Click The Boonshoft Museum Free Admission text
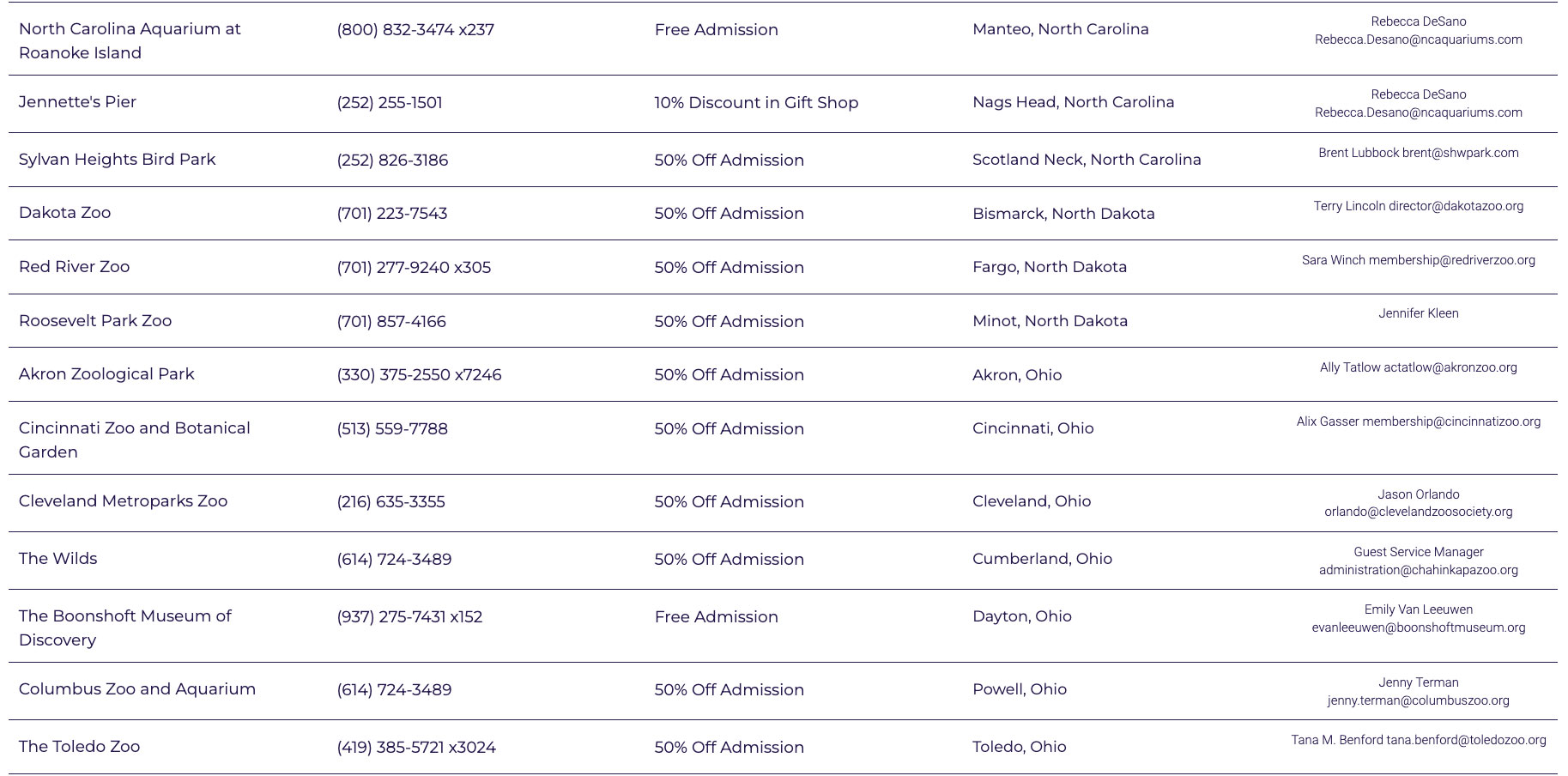Image resolution: width=1568 pixels, height=776 pixels. tap(716, 616)
